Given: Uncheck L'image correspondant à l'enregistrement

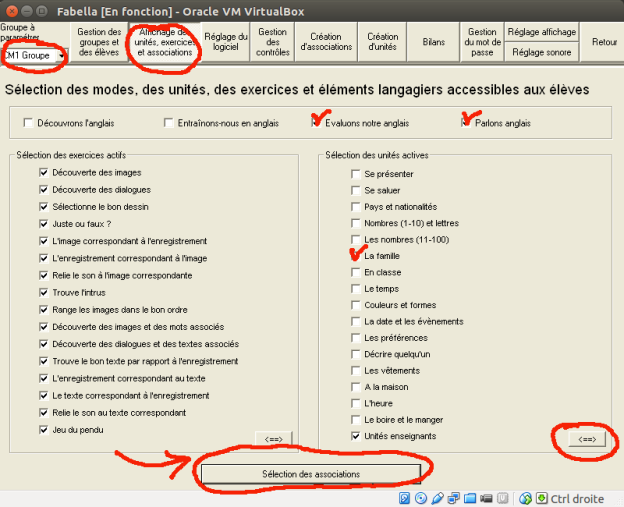Looking at the screenshot, I should 44,241.
